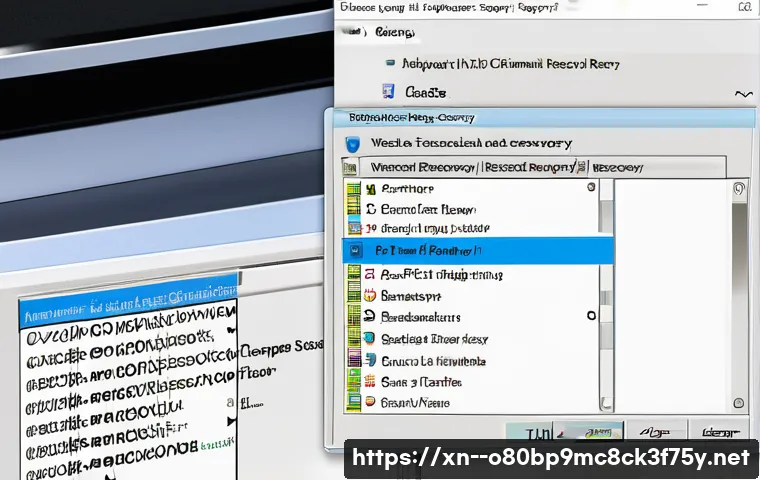Select the highlighted blue list row
Image resolution: width=760 pixels, height=480 pixels.
click(478, 251)
